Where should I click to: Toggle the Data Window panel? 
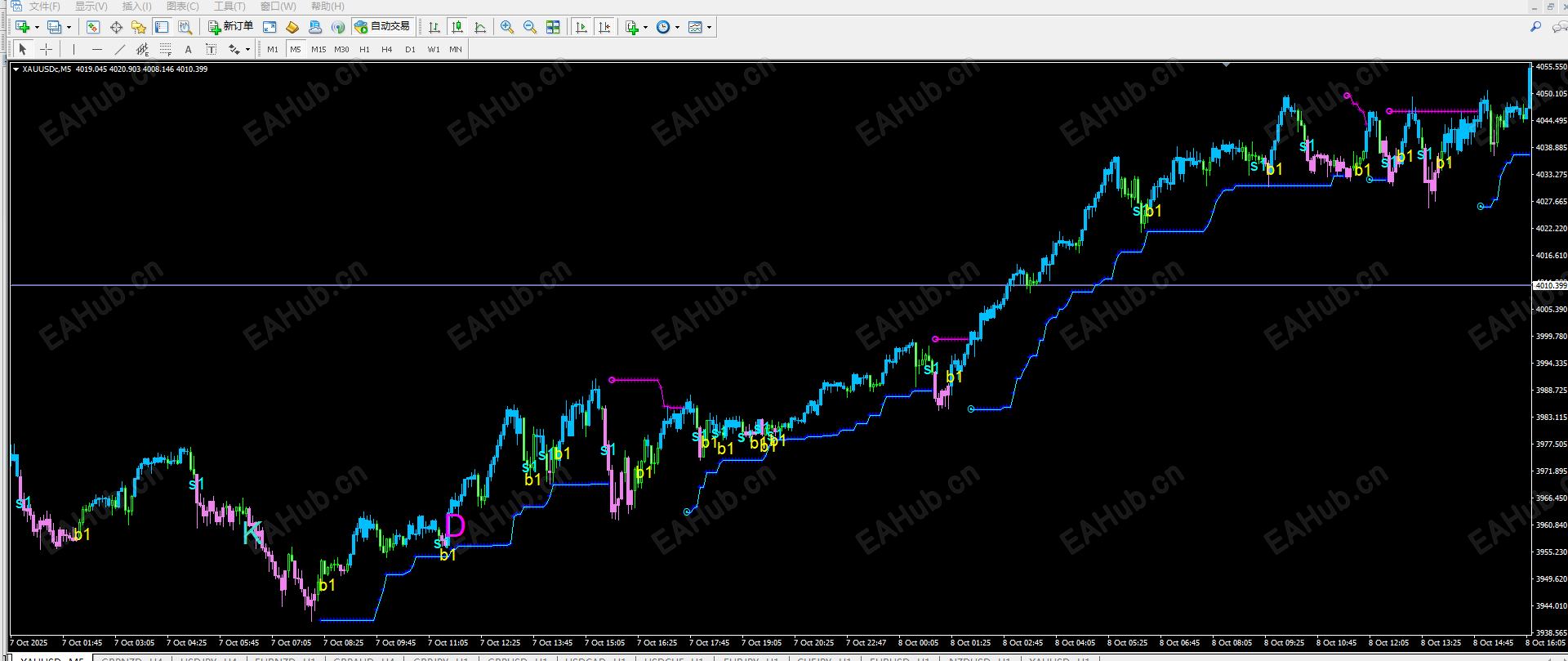pyautogui.click(x=116, y=27)
